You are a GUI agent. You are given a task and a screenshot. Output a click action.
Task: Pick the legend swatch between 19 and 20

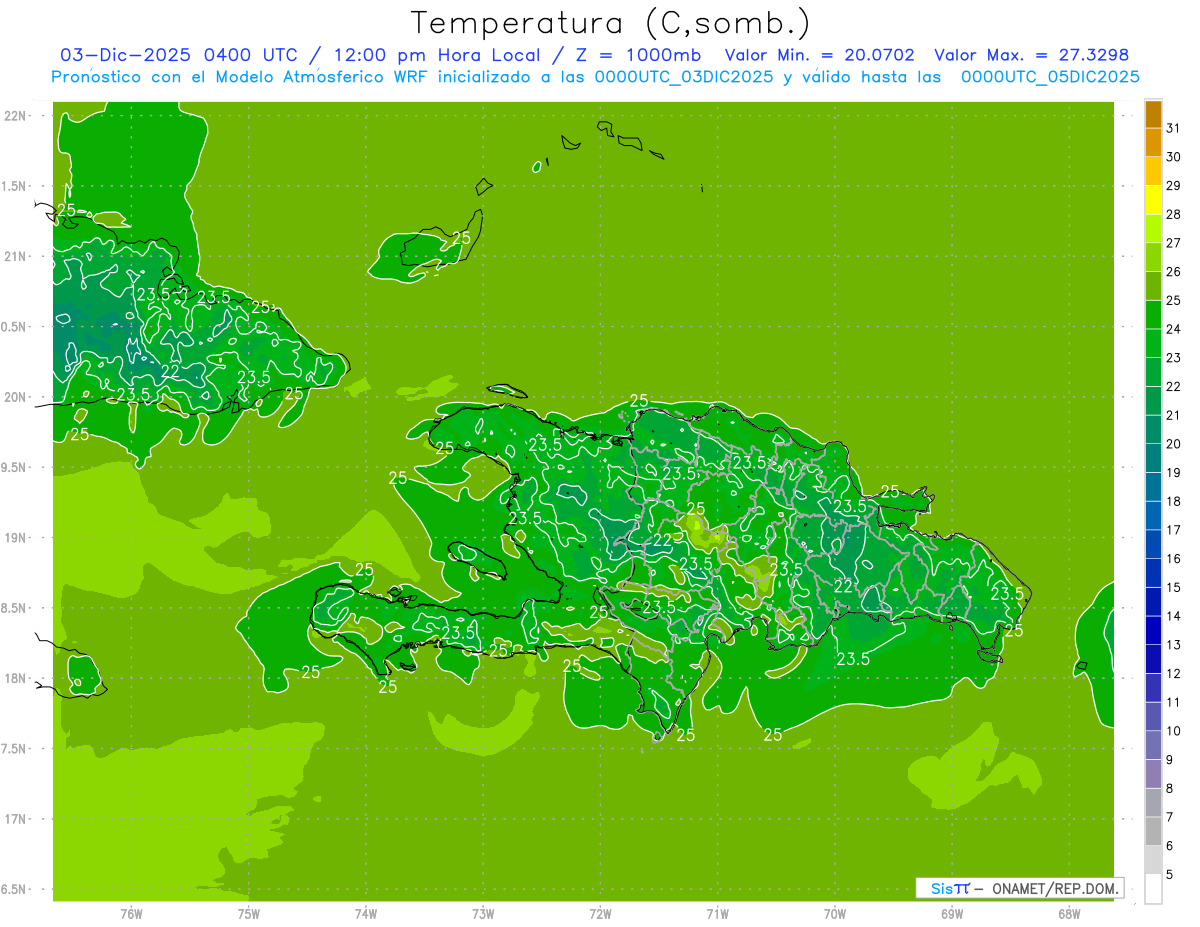[1153, 458]
